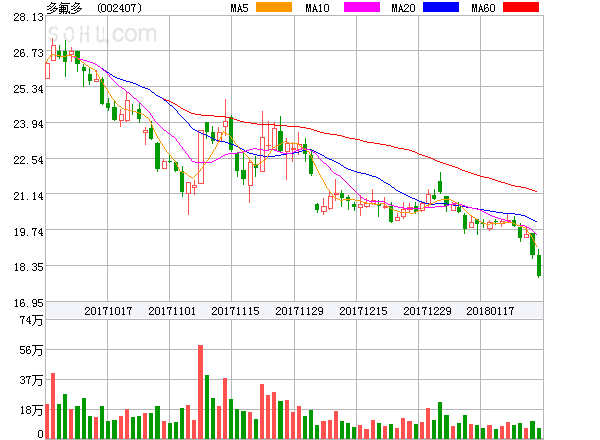Select the MA60 legend label
Image resolution: width=600 pixels, height=440 pixels.
pyautogui.click(x=484, y=8)
